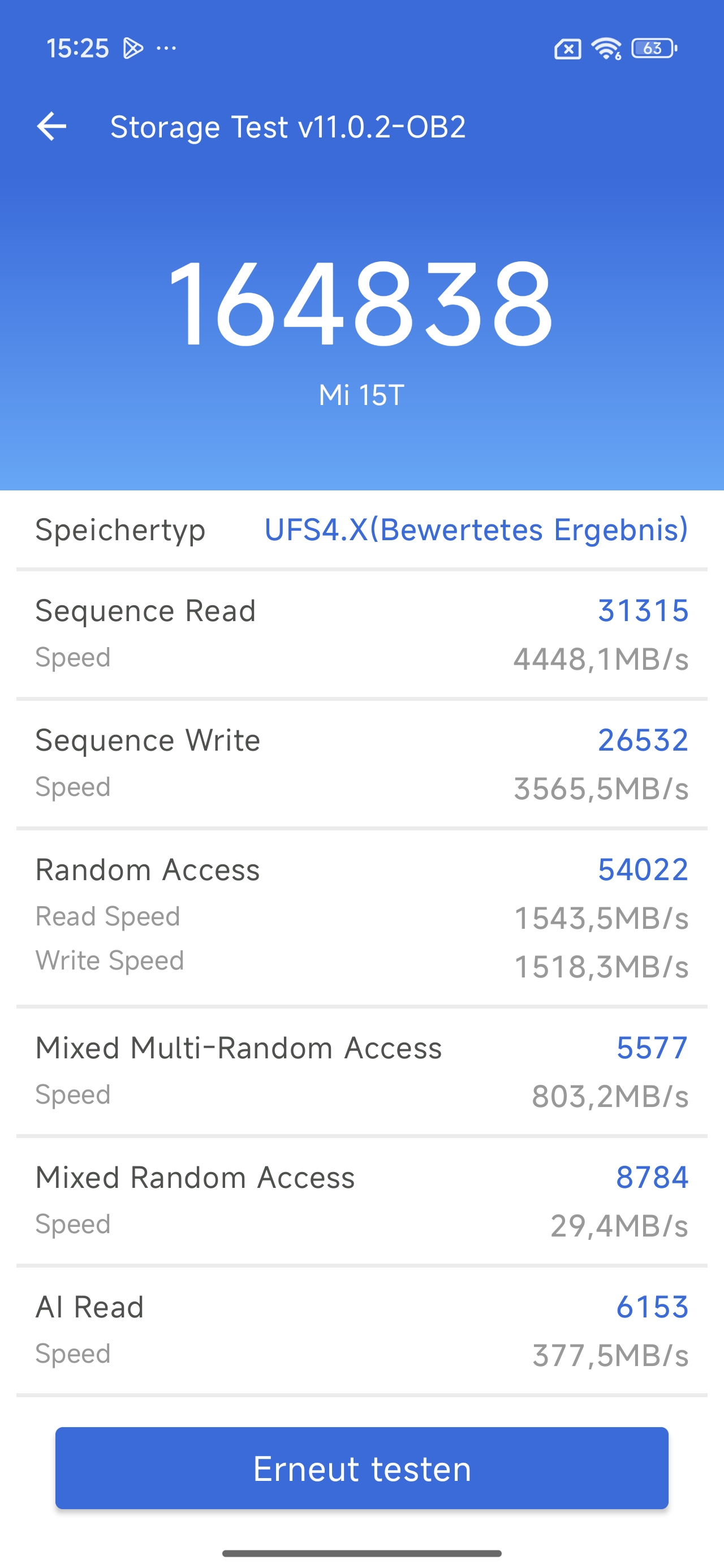Viewport: 724px width, 1568px height.
Task: Tap the home gesture bar at bottom
Action: [361, 1553]
